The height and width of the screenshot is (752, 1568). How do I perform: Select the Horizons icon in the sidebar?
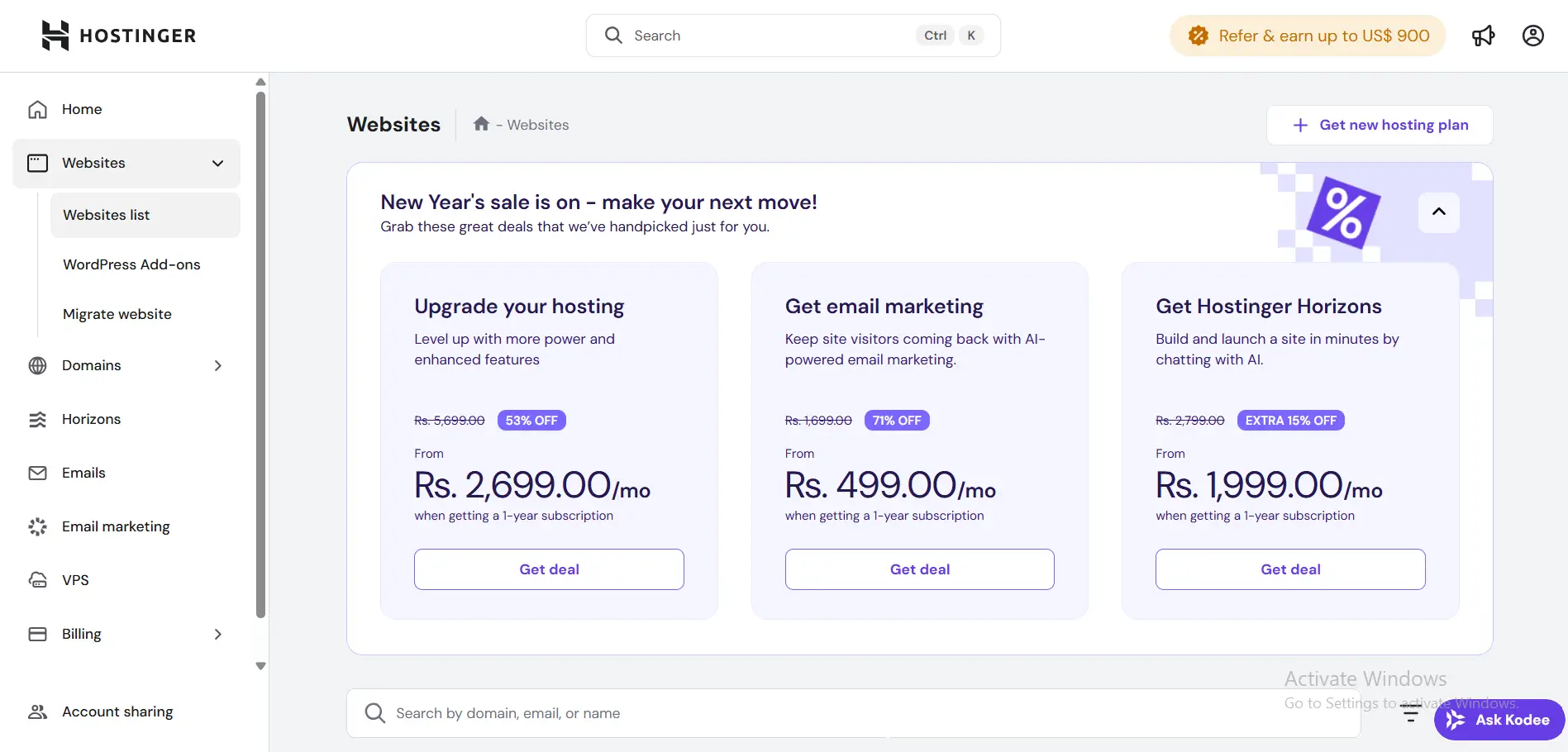click(x=37, y=419)
